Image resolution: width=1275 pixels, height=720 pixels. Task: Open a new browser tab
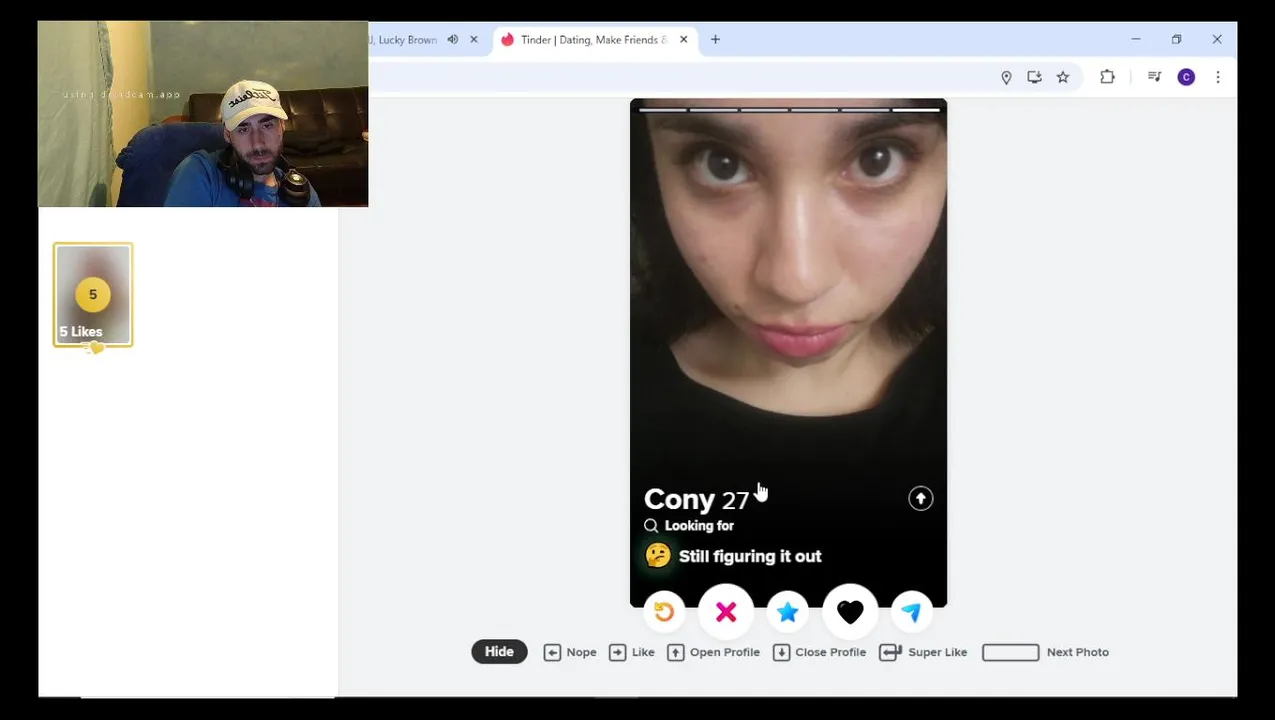pyautogui.click(x=715, y=40)
